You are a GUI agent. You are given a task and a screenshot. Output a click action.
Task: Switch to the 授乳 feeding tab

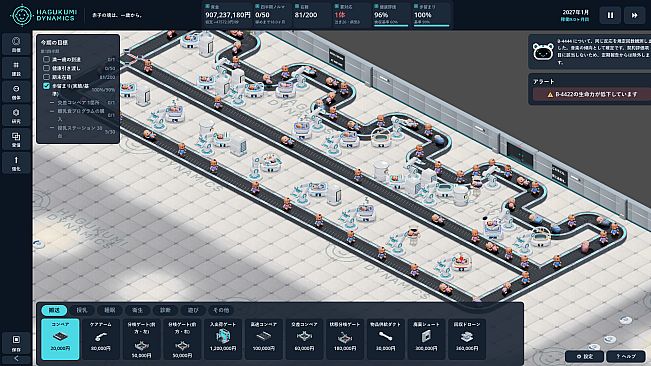click(82, 310)
